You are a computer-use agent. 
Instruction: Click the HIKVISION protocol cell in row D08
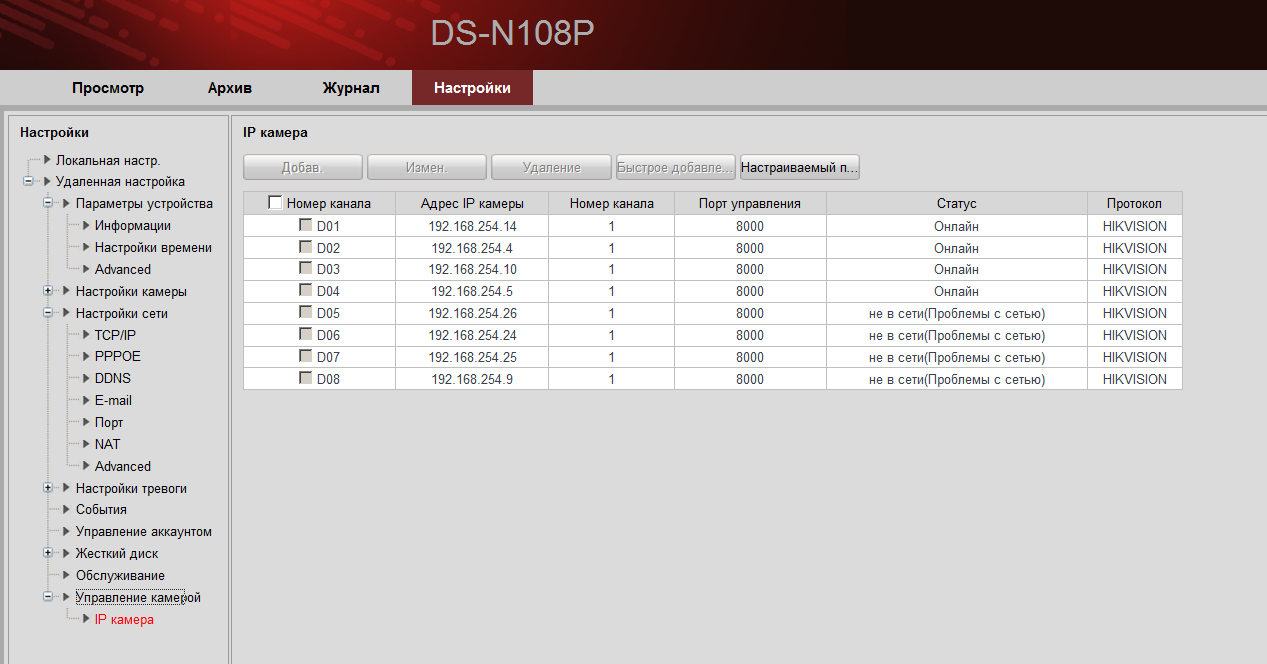pos(1135,379)
